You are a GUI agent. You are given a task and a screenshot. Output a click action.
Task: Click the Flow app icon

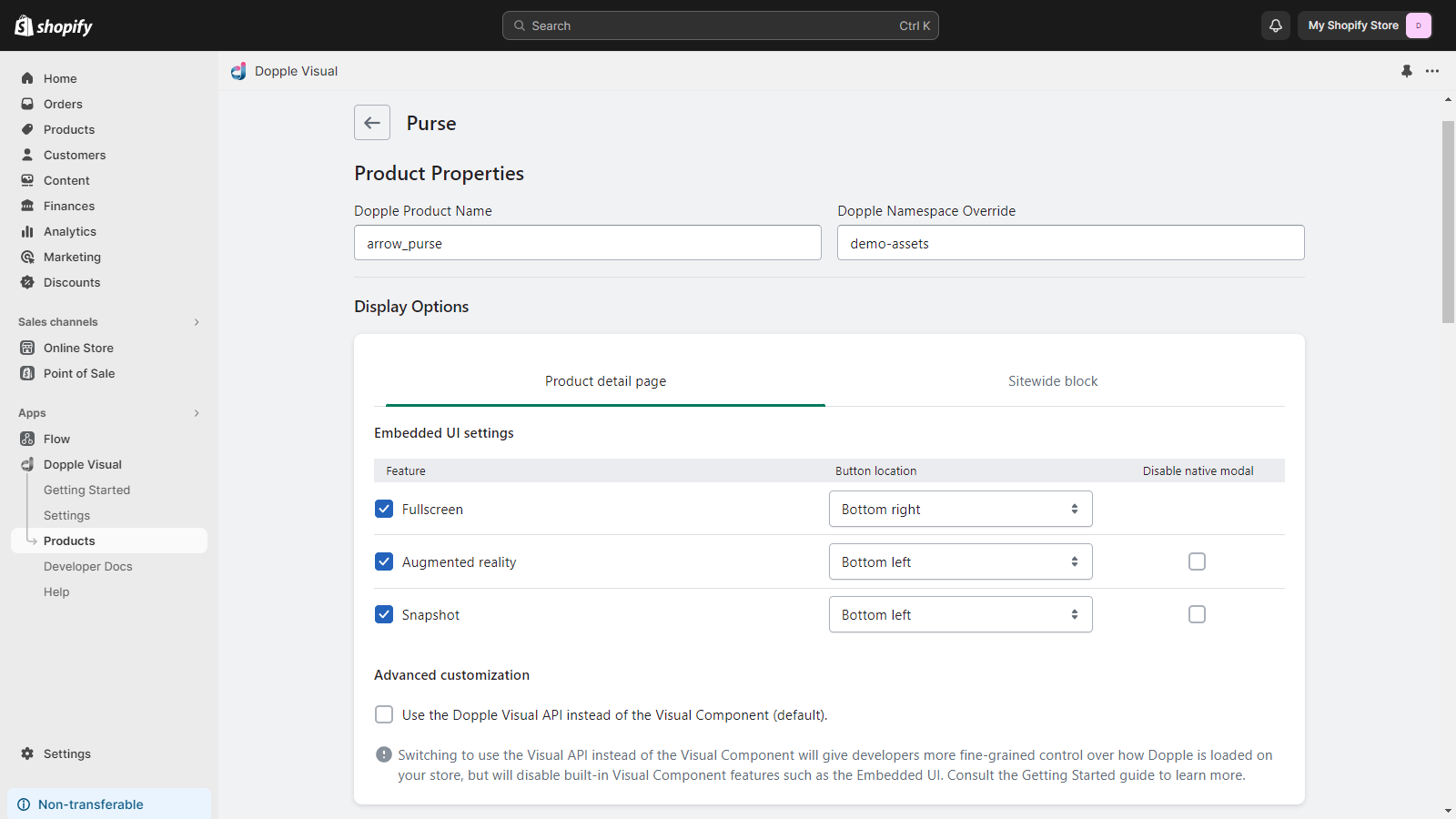point(27,439)
